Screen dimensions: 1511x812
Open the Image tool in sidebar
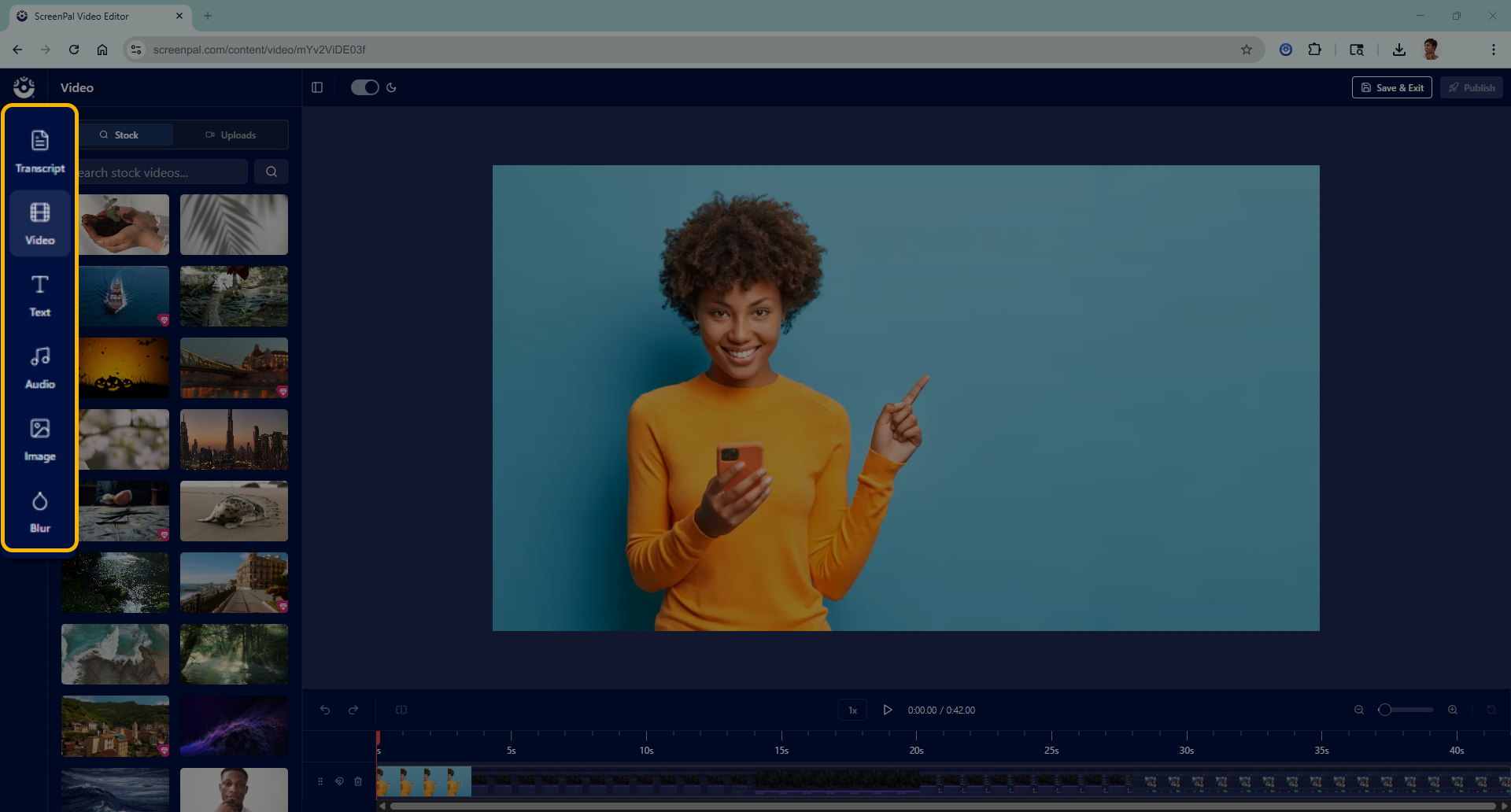pyautogui.click(x=39, y=440)
